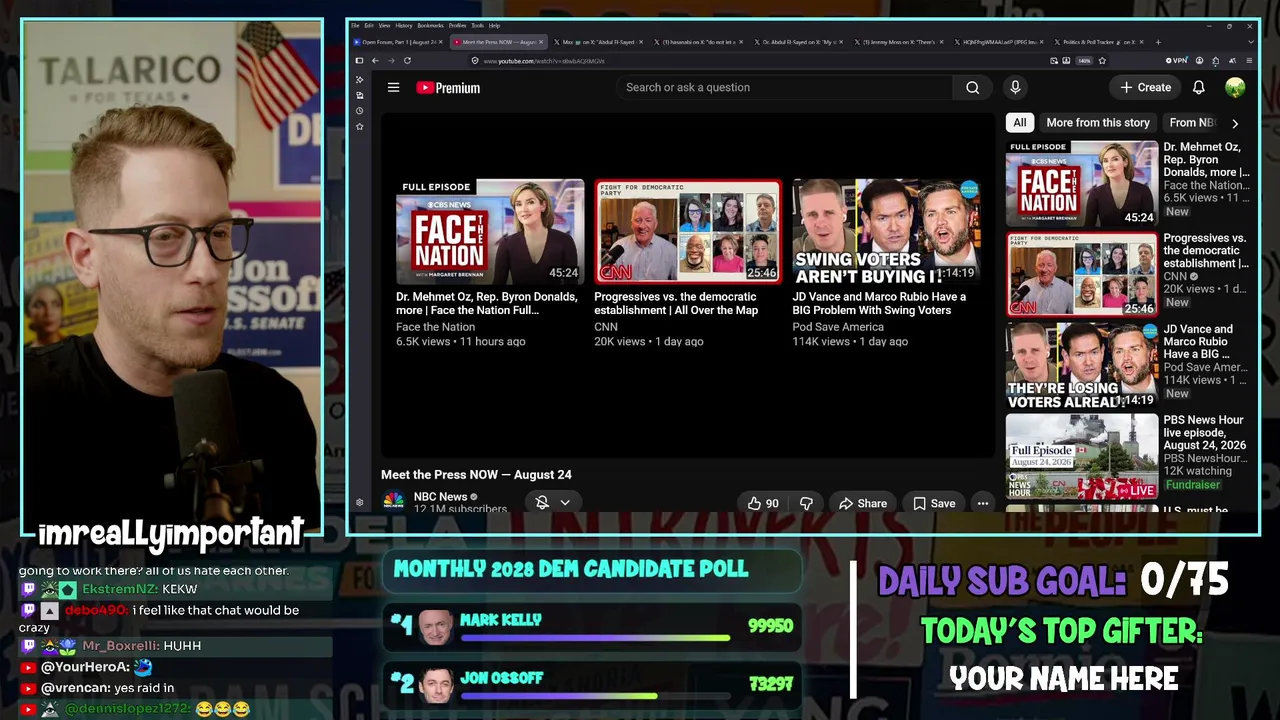Open the YouTube guide hamburger menu
The width and height of the screenshot is (1280, 720).
[393, 88]
